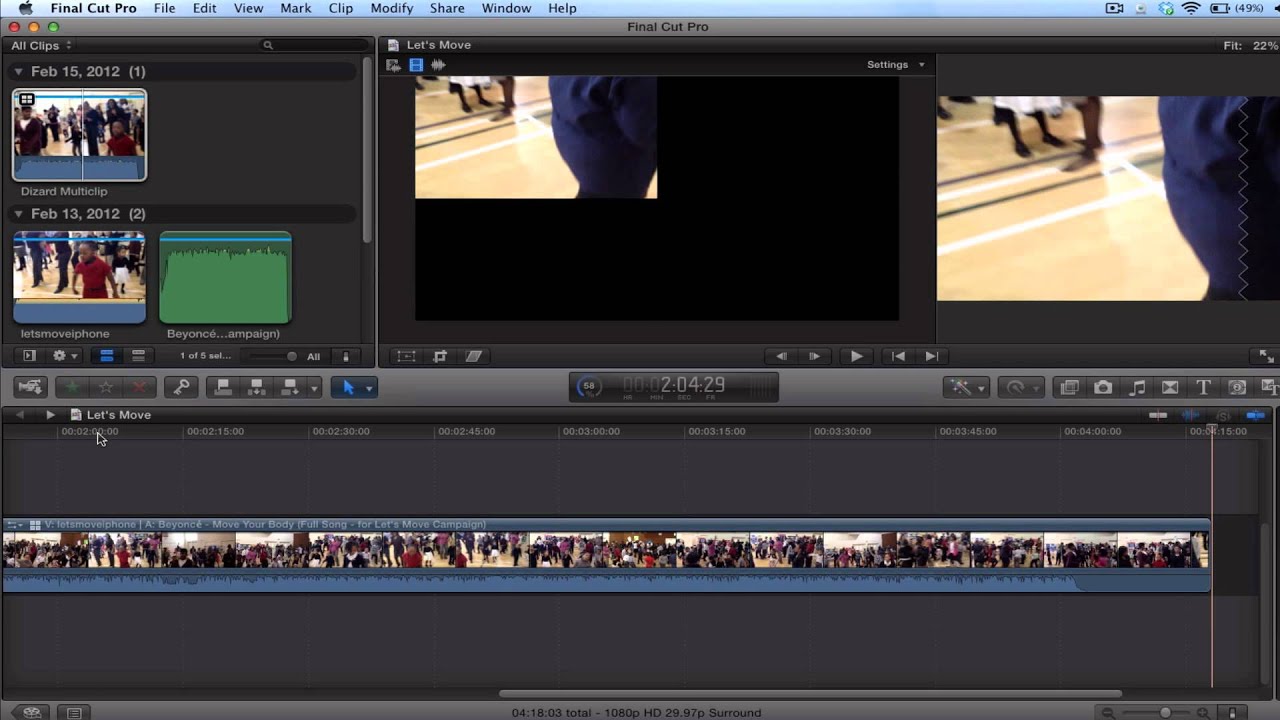Connect selected clip to primary storyline
The image size is (1280, 720).
223,387
